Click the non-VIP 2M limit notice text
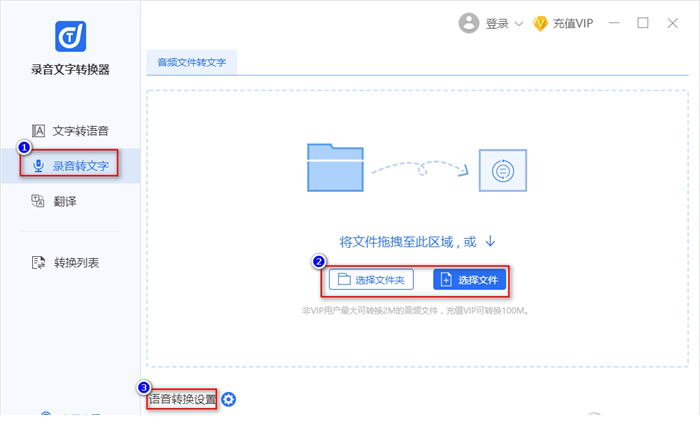700x431 pixels. 415,310
